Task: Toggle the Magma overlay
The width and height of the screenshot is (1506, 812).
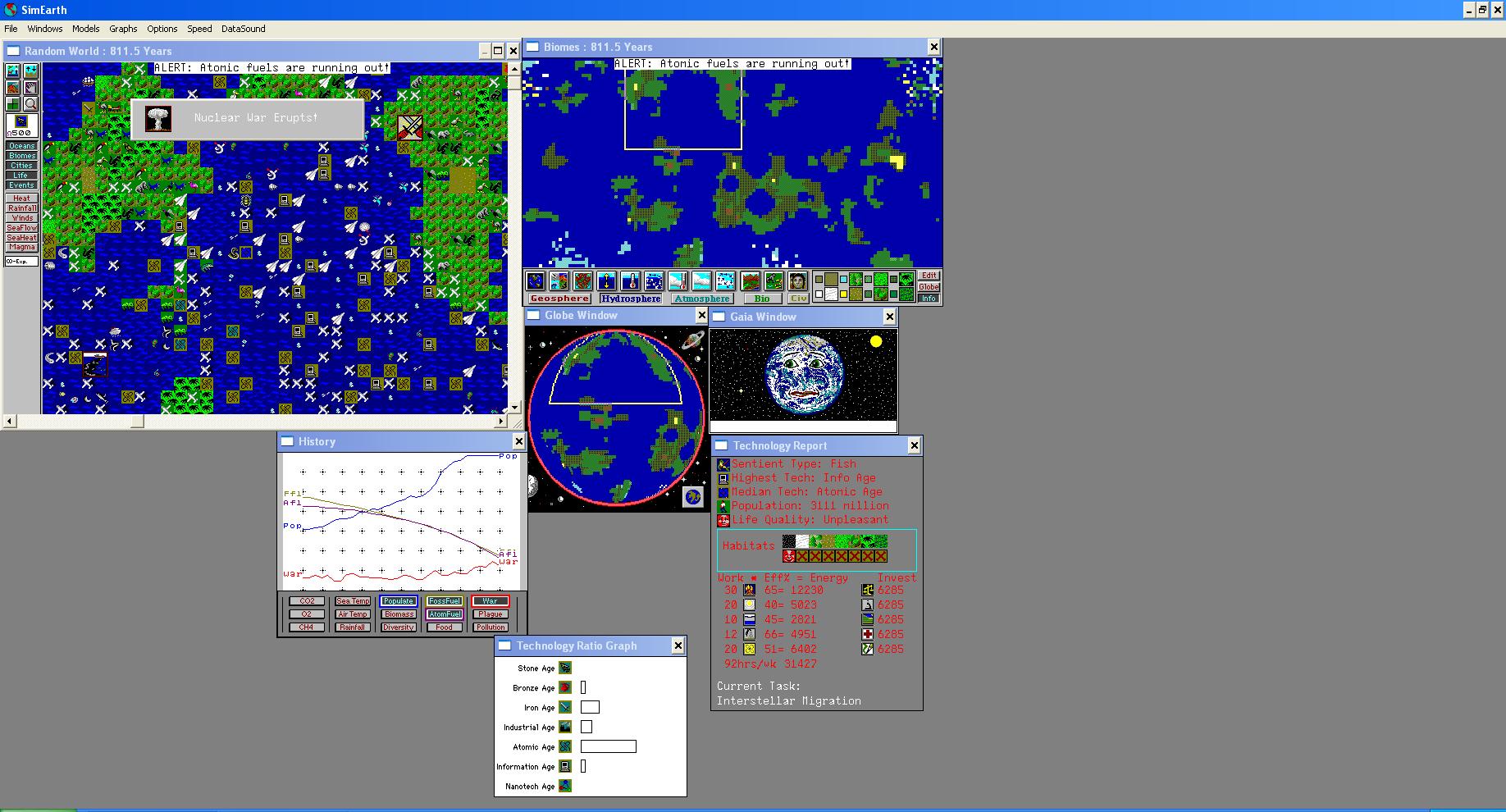Action: pyautogui.click(x=22, y=248)
